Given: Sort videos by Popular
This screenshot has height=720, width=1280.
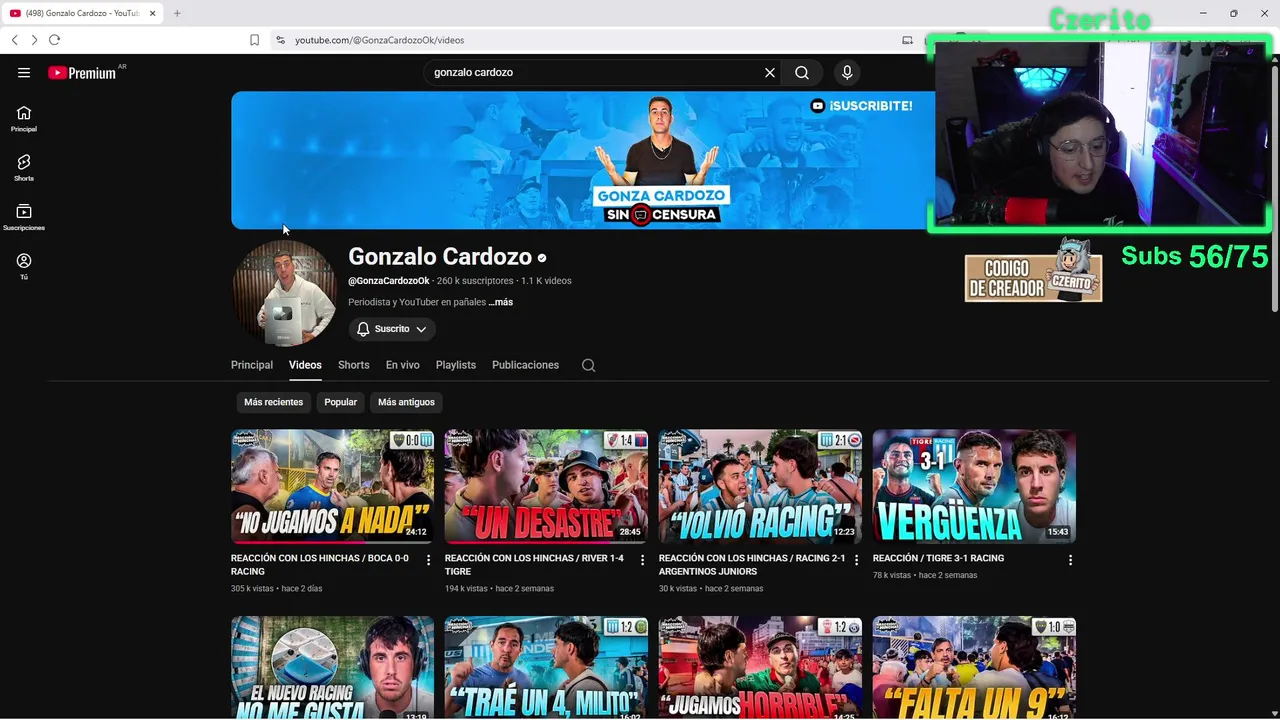Looking at the screenshot, I should (340, 402).
